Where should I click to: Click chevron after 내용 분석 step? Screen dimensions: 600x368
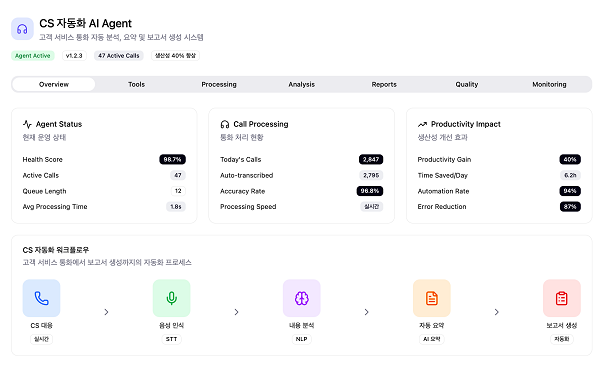(x=367, y=312)
